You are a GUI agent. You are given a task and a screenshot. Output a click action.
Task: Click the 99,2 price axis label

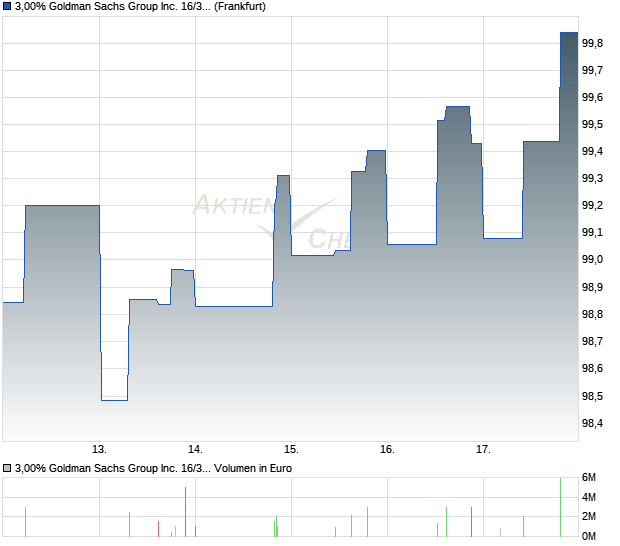pos(592,205)
